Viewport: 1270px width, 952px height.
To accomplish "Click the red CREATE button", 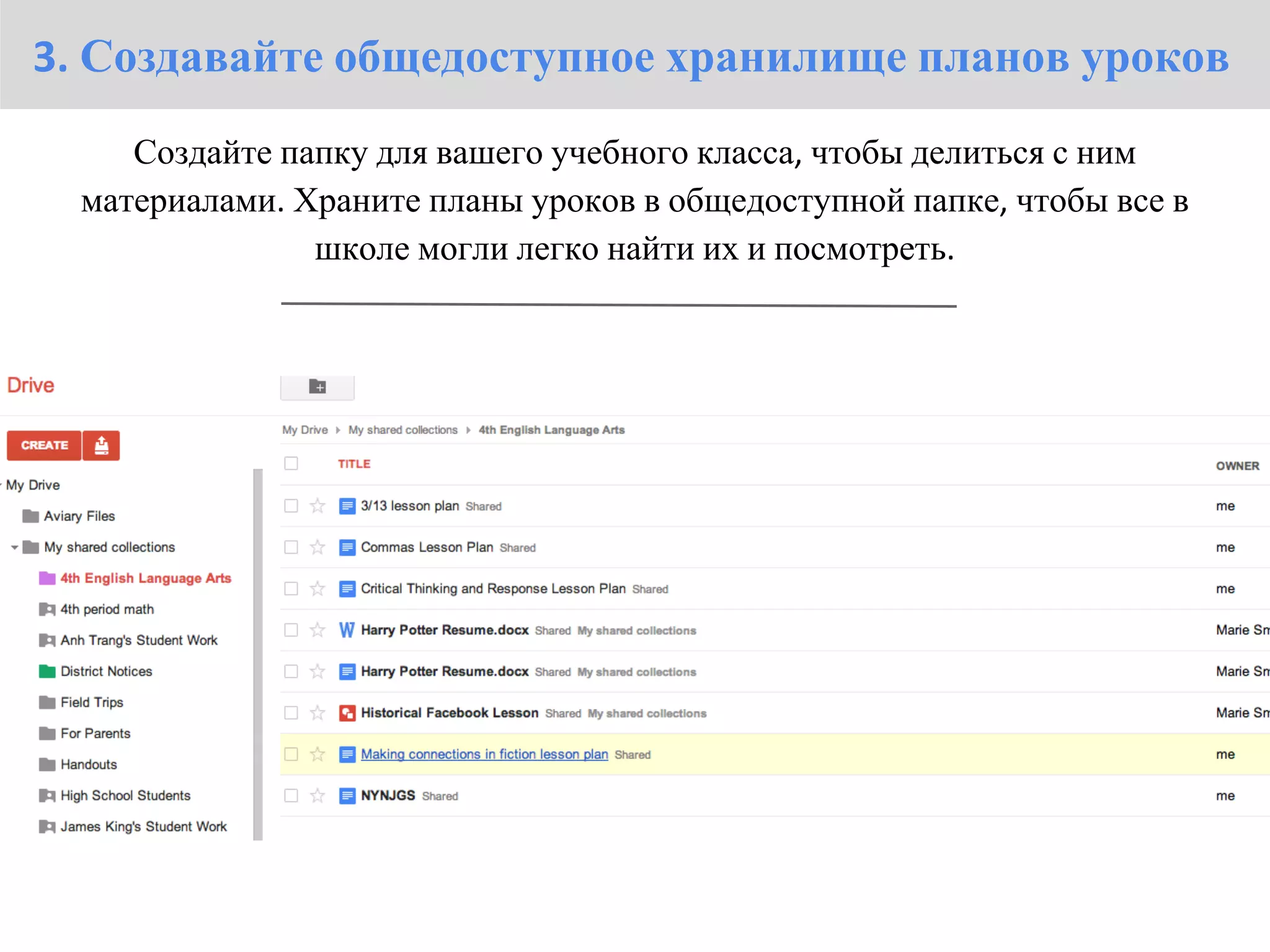I will click(x=44, y=446).
